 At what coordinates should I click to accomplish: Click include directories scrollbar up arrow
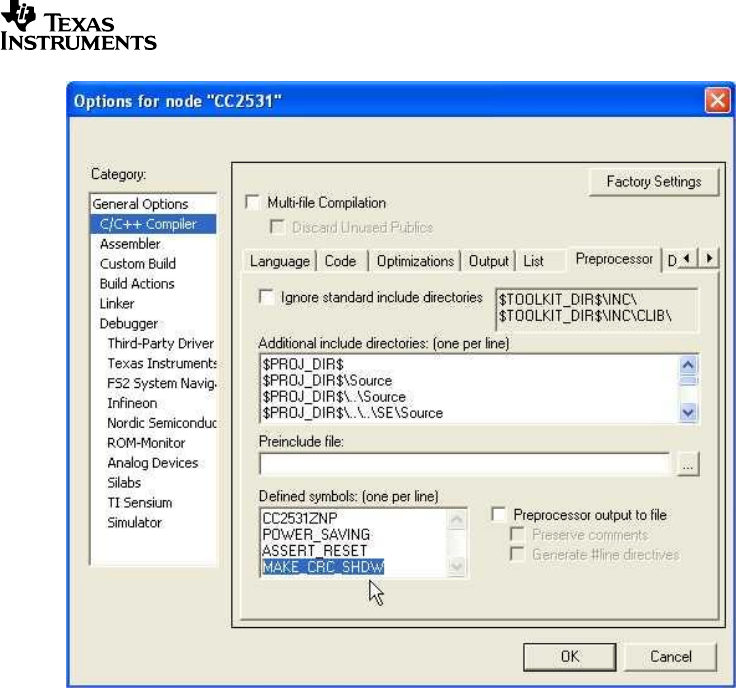tap(688, 365)
